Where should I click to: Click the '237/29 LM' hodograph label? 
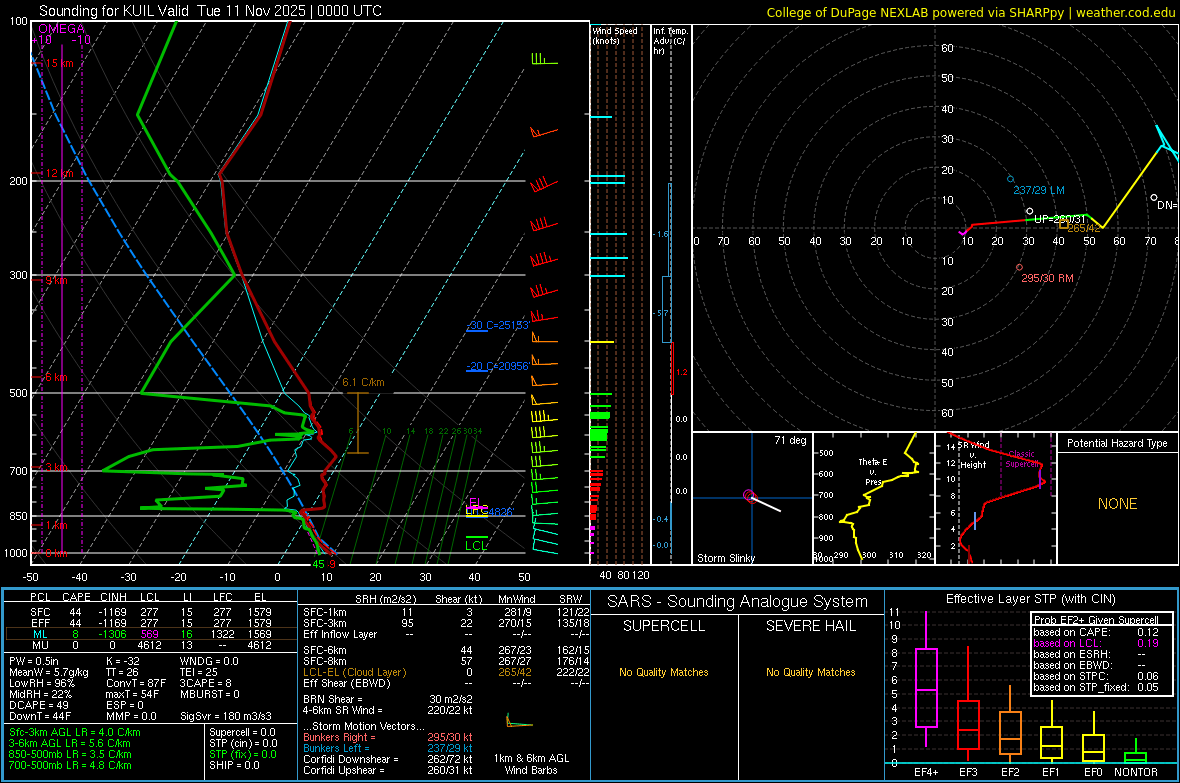[1039, 190]
